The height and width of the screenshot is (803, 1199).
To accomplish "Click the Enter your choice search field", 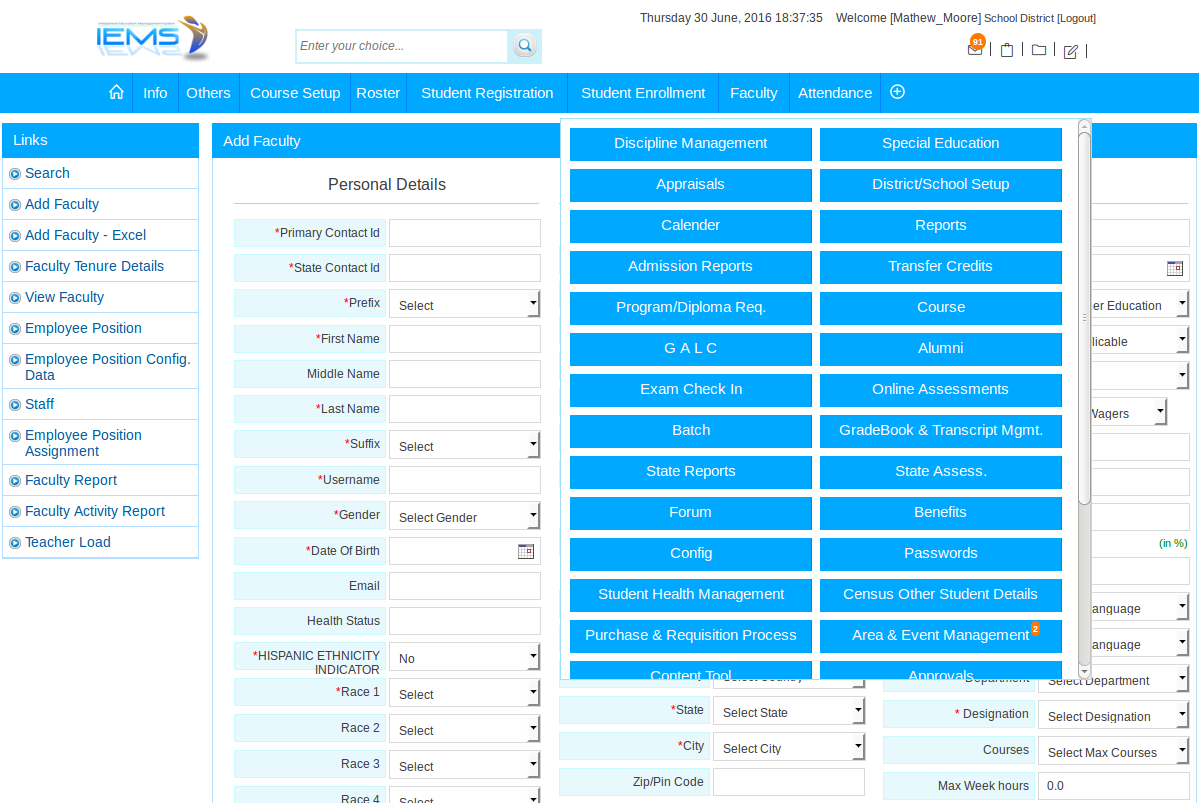I will pos(402,47).
